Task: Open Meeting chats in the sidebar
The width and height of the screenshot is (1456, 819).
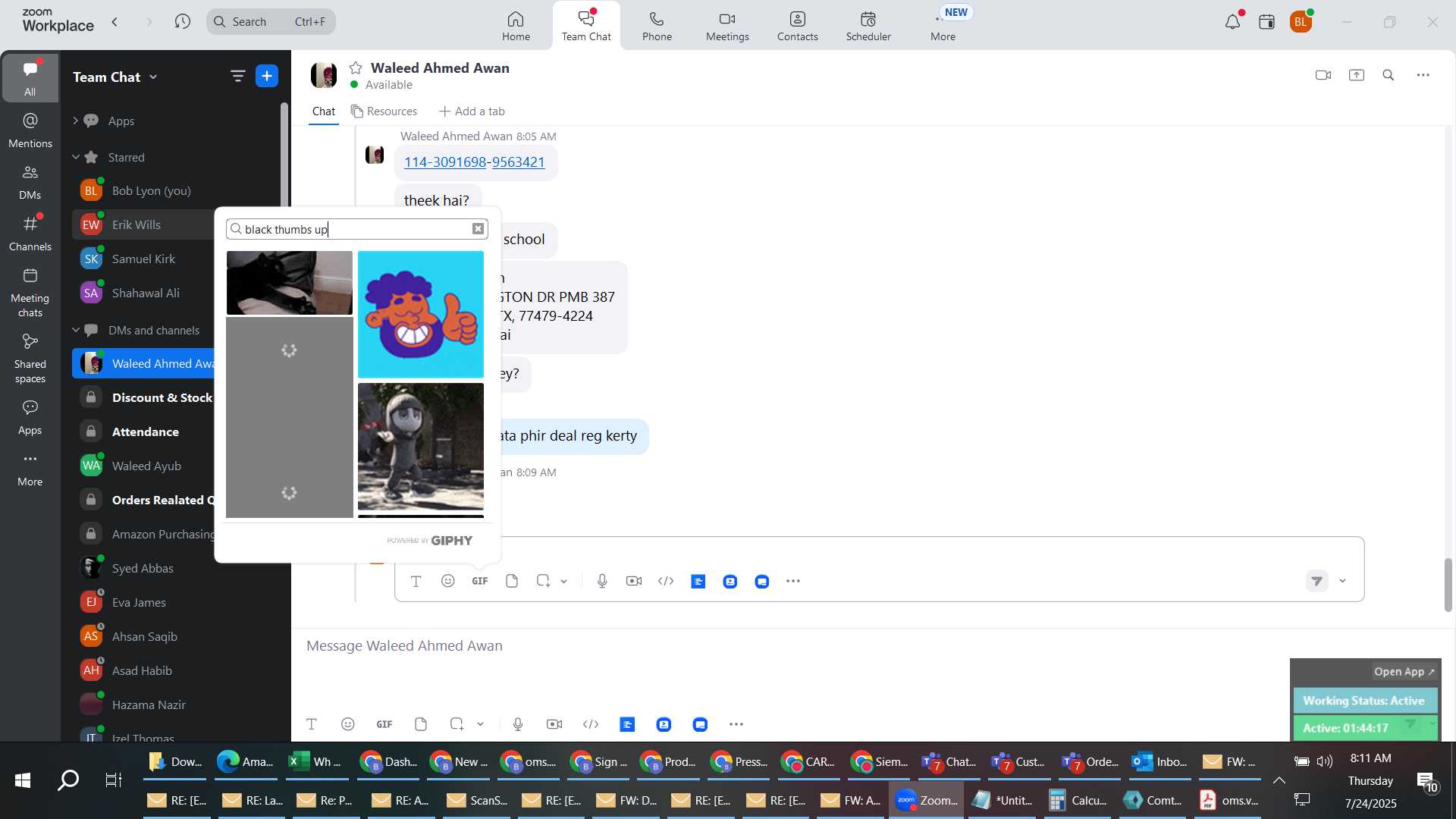Action: tap(30, 293)
